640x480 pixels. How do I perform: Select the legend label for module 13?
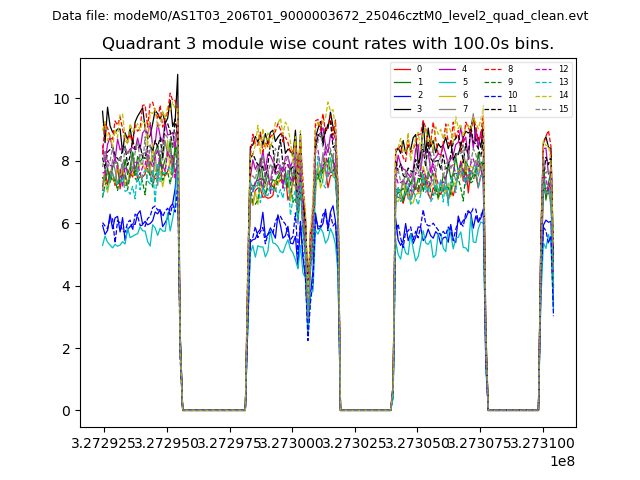tap(563, 82)
